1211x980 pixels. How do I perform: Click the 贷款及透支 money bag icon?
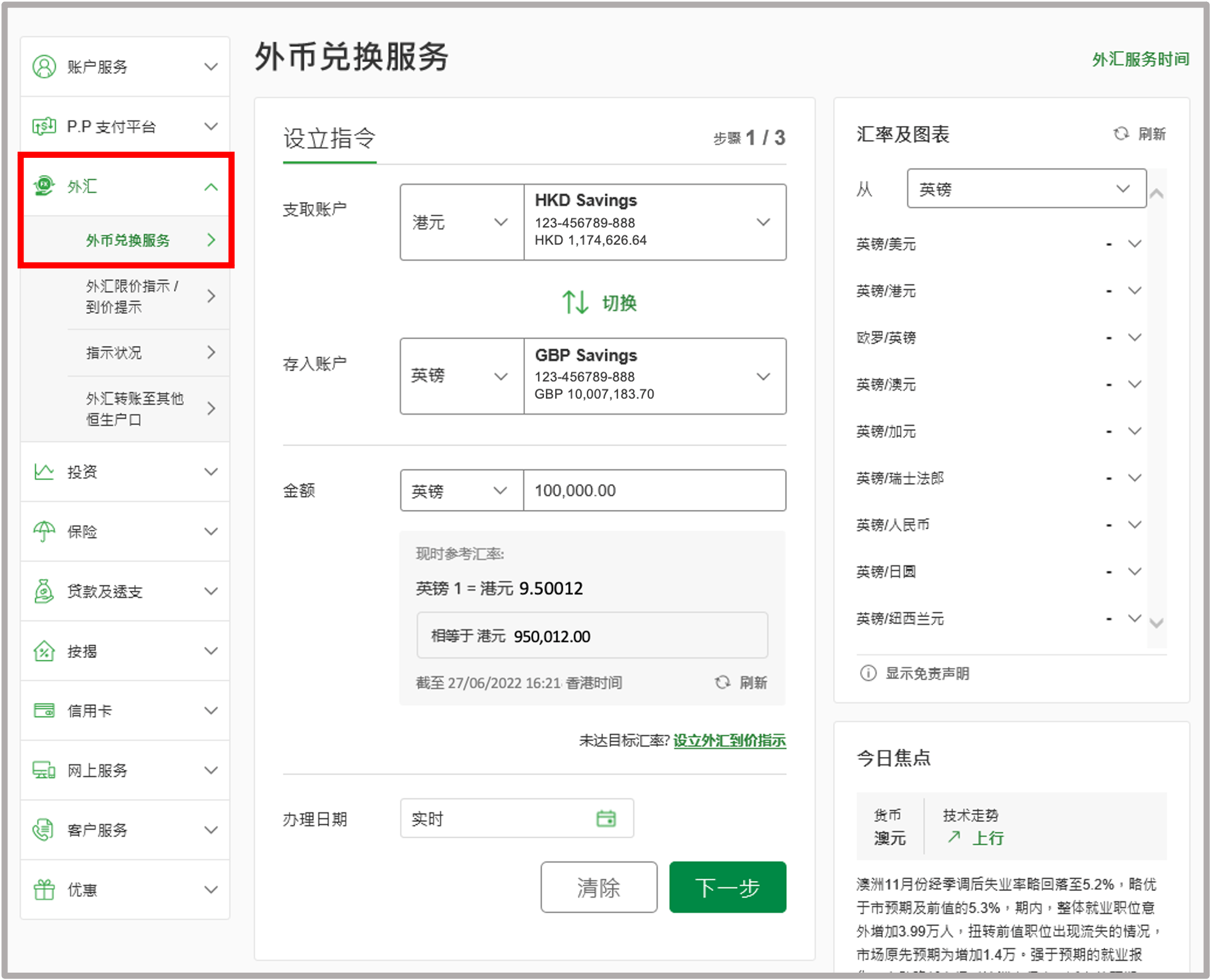44,590
